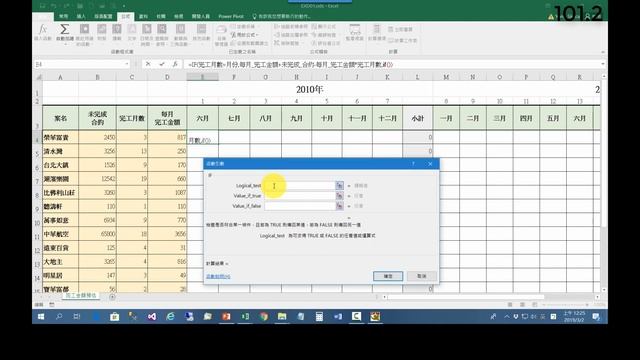Image resolution: width=640 pixels, height=360 pixels.
Task: Click the AutoSum sigma icon
Action: (64, 29)
